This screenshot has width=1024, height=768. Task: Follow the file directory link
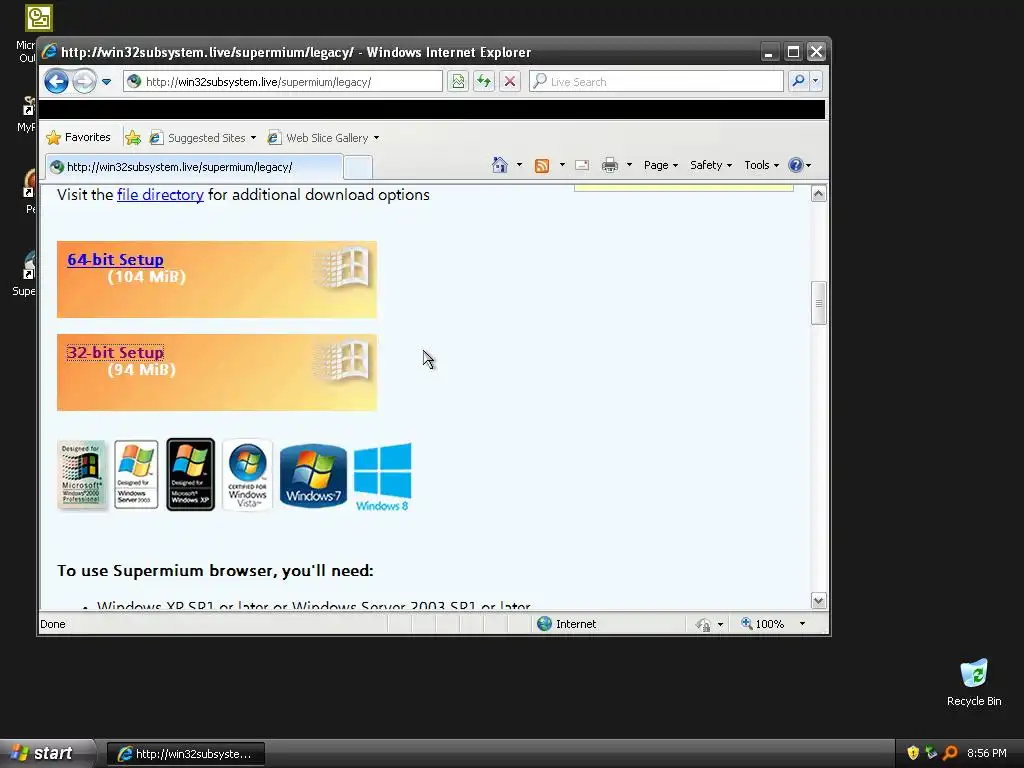tap(160, 195)
